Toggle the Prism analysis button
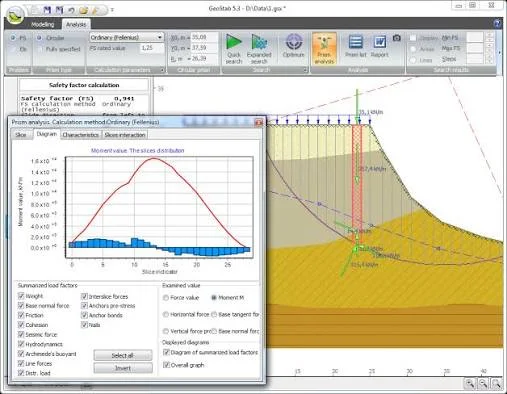 click(x=324, y=49)
